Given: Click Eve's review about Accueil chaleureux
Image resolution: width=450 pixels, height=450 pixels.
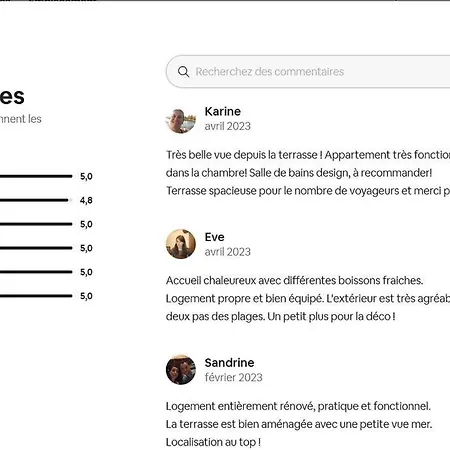Looking at the screenshot, I should tap(308, 298).
